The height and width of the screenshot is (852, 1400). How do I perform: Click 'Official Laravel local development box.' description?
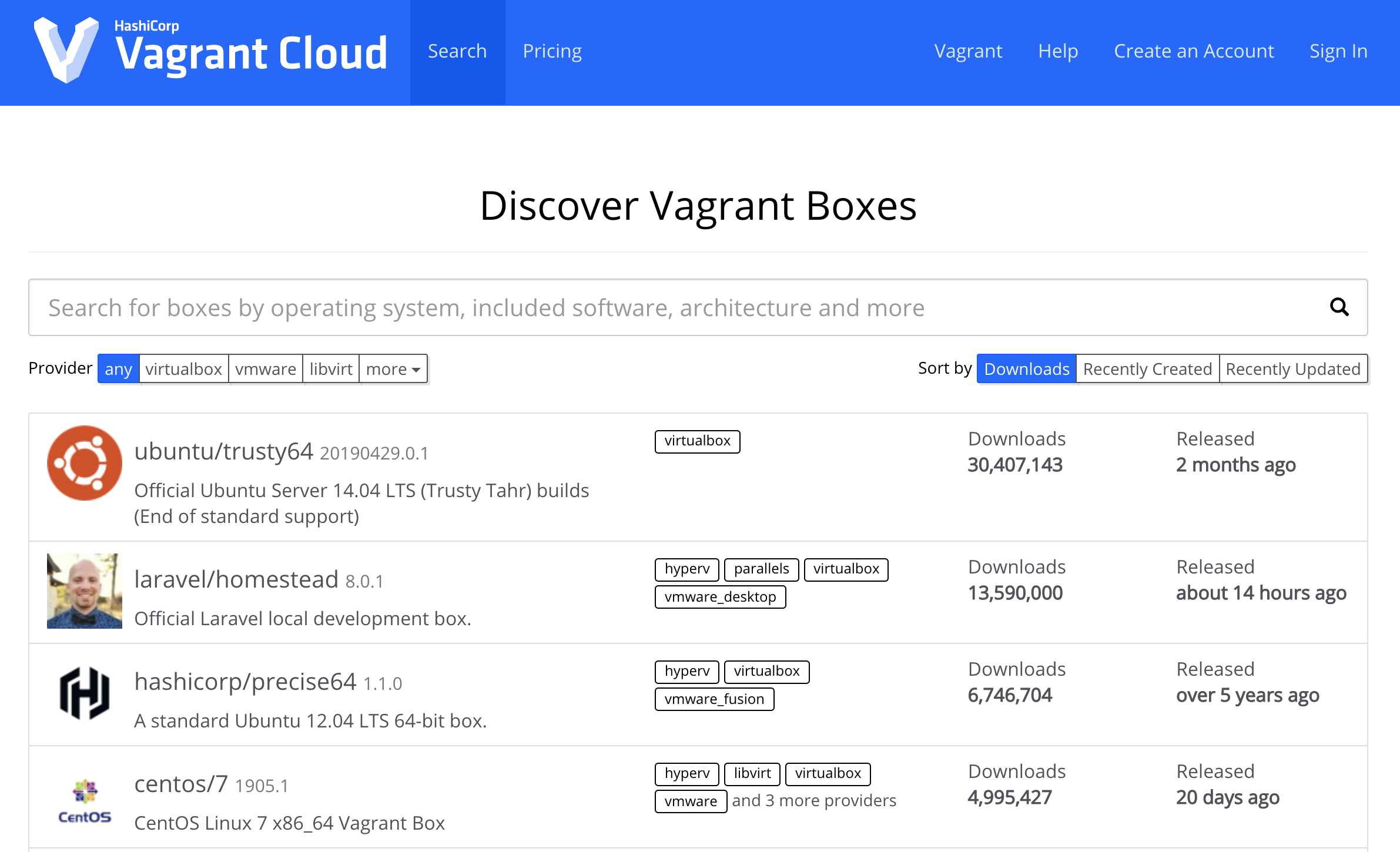pyautogui.click(x=303, y=619)
